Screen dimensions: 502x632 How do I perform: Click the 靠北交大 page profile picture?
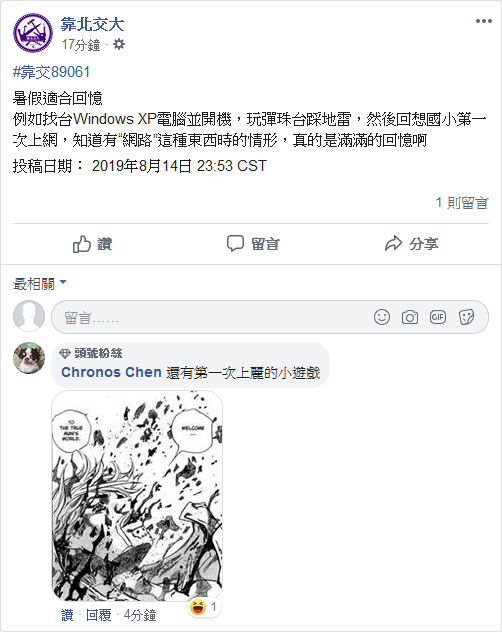pyautogui.click(x=33, y=33)
